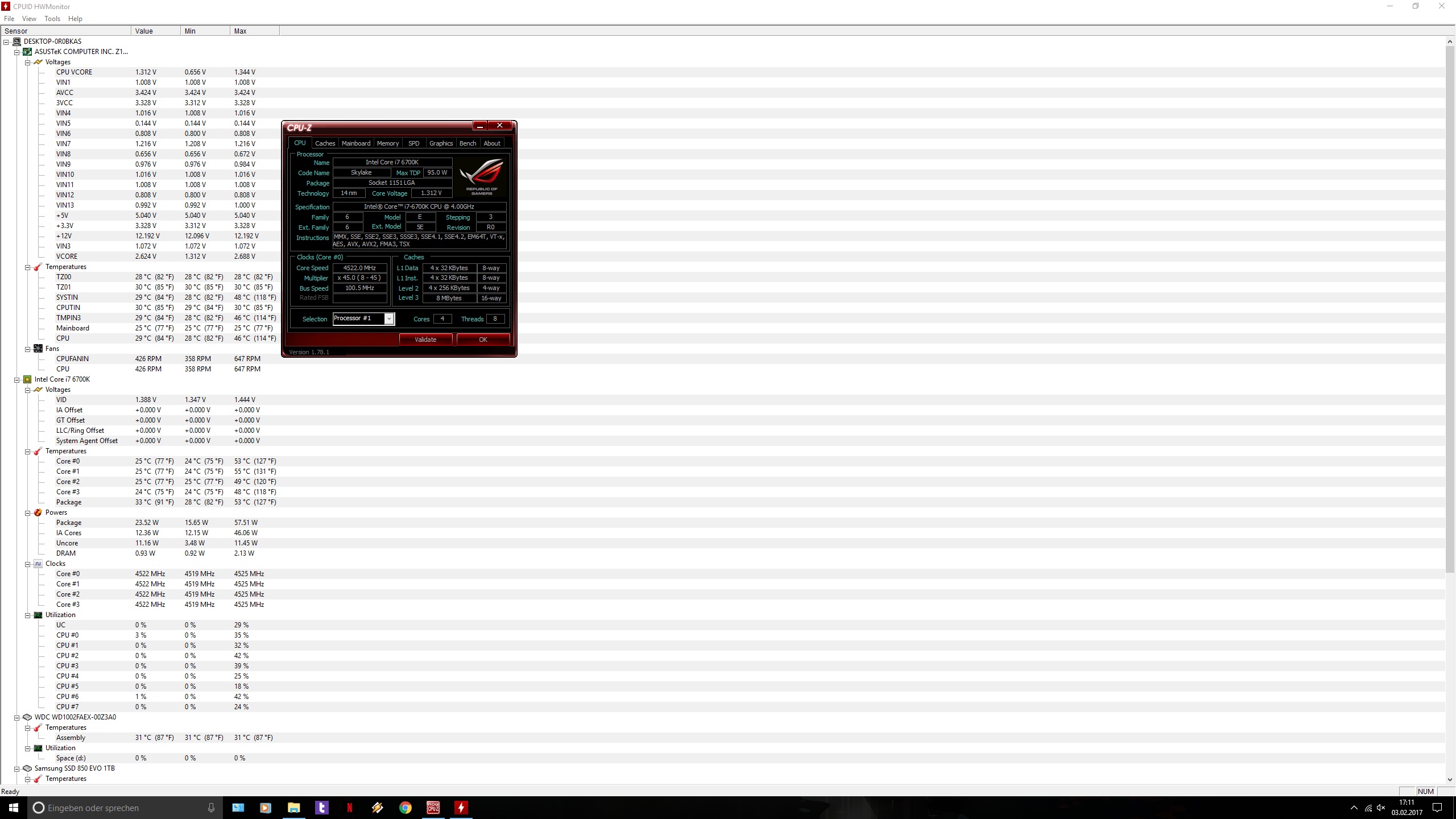The height and width of the screenshot is (819, 1456).
Task: Click the ROG CPU-Z taskbar icon
Action: pyautogui.click(x=433, y=808)
